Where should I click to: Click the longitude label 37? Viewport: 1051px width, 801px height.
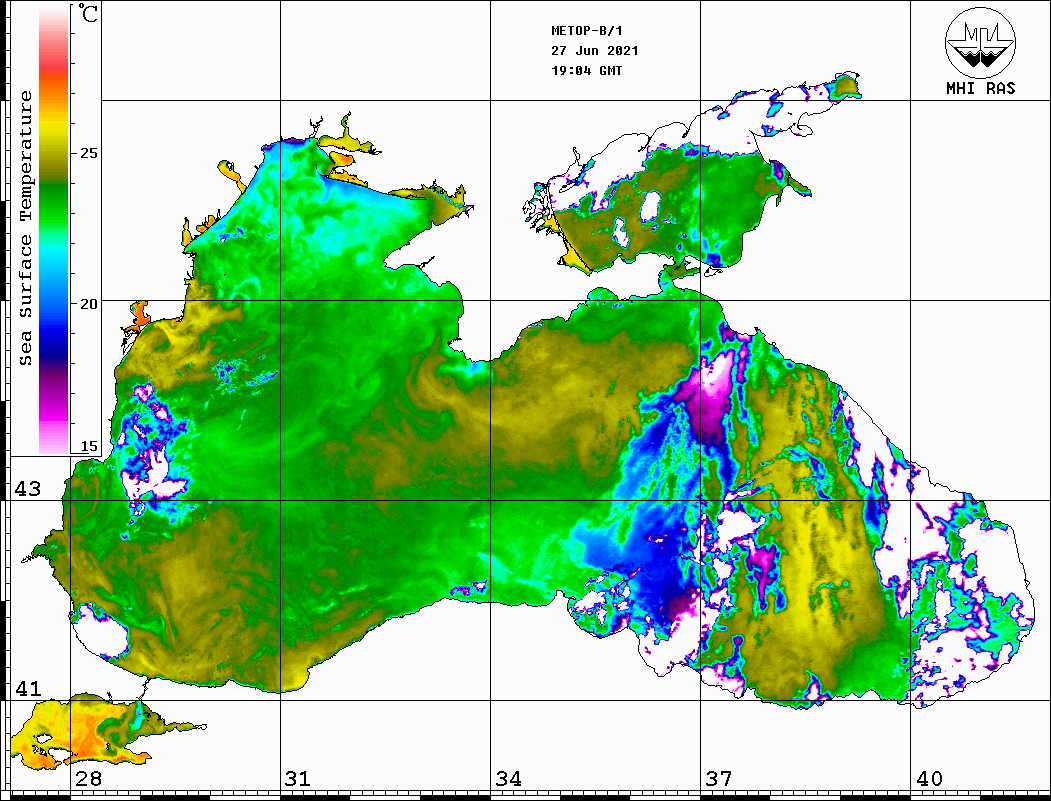(718, 779)
